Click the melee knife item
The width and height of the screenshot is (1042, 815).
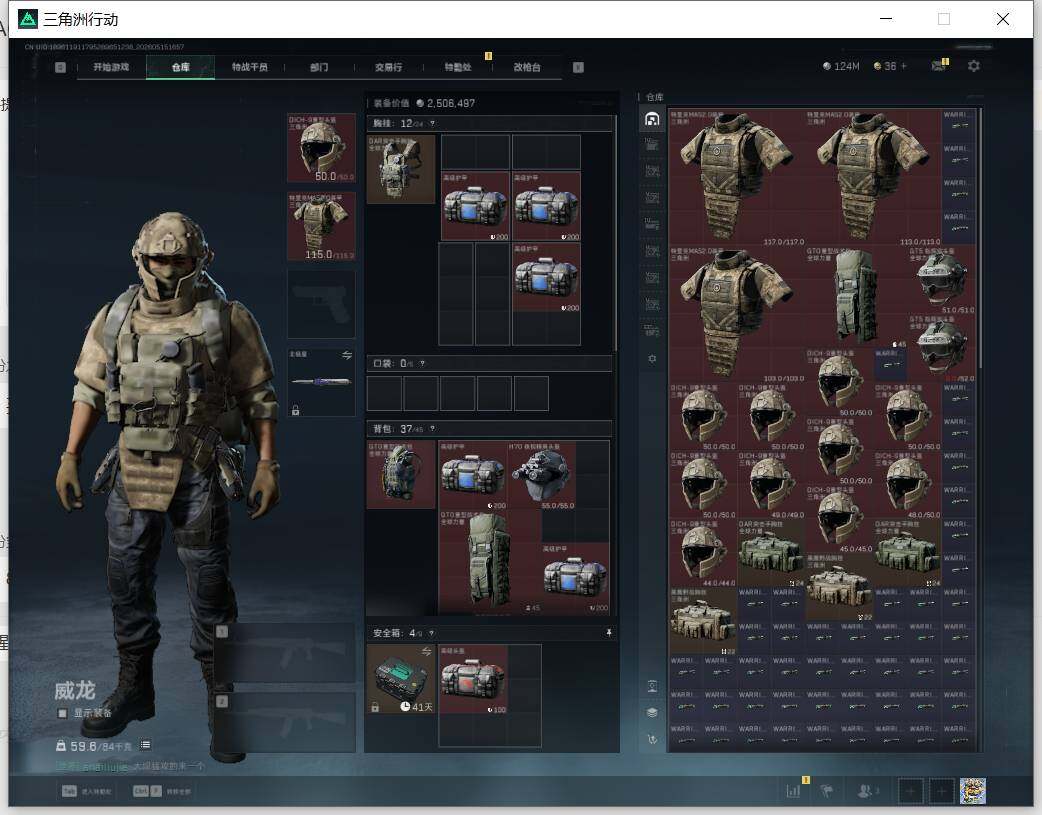(x=321, y=382)
